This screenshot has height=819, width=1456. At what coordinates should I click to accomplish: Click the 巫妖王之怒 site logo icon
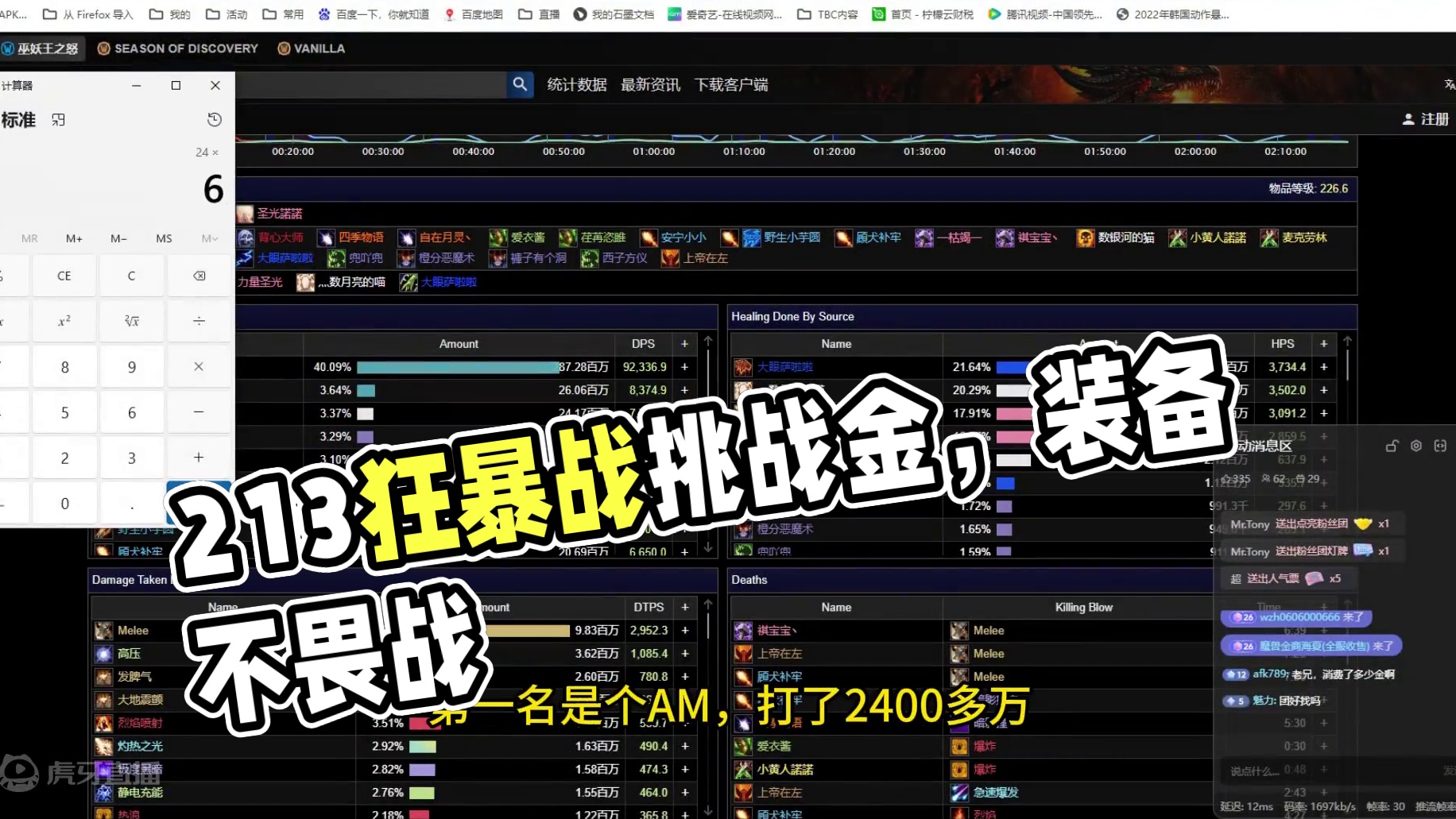[x=8, y=48]
